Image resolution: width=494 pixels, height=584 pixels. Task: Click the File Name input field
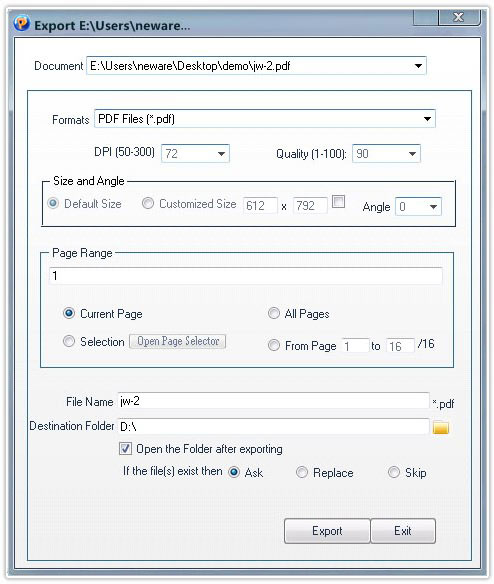click(274, 401)
